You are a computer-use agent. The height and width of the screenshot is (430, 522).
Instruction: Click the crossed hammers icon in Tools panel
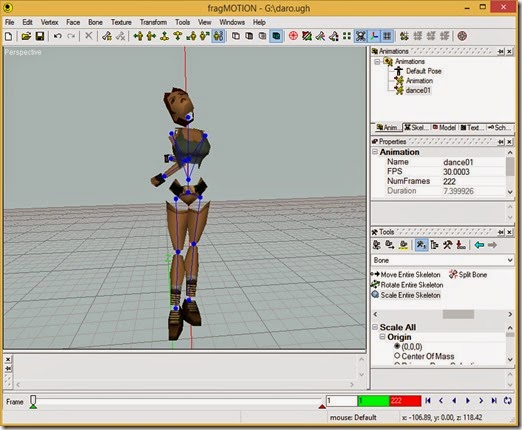click(447, 245)
